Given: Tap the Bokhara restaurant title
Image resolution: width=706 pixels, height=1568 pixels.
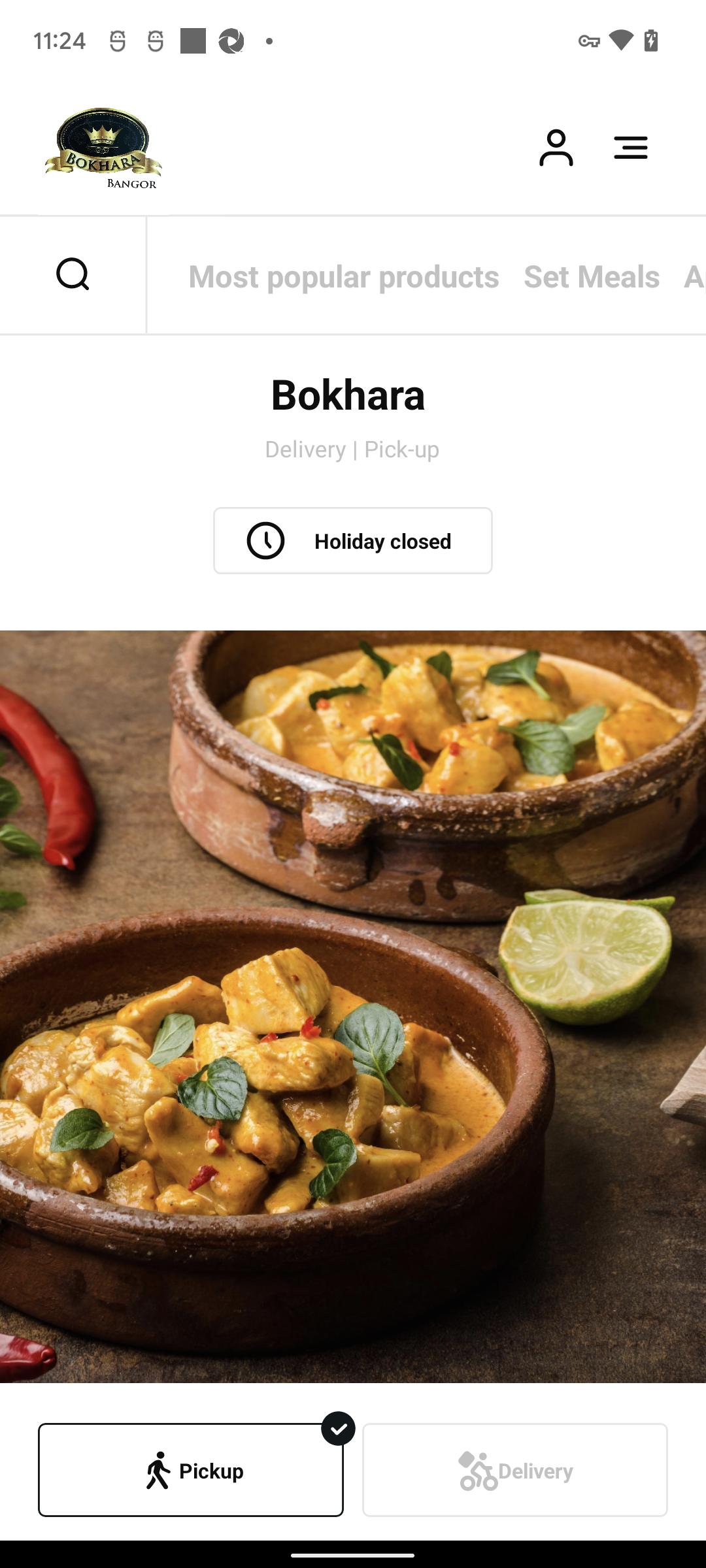Looking at the screenshot, I should pyautogui.click(x=348, y=395).
